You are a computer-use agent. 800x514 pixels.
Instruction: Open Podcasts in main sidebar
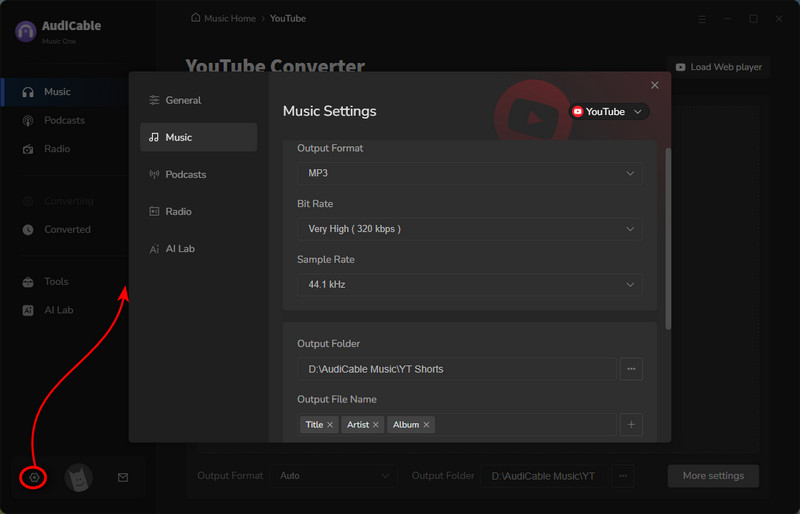point(65,120)
